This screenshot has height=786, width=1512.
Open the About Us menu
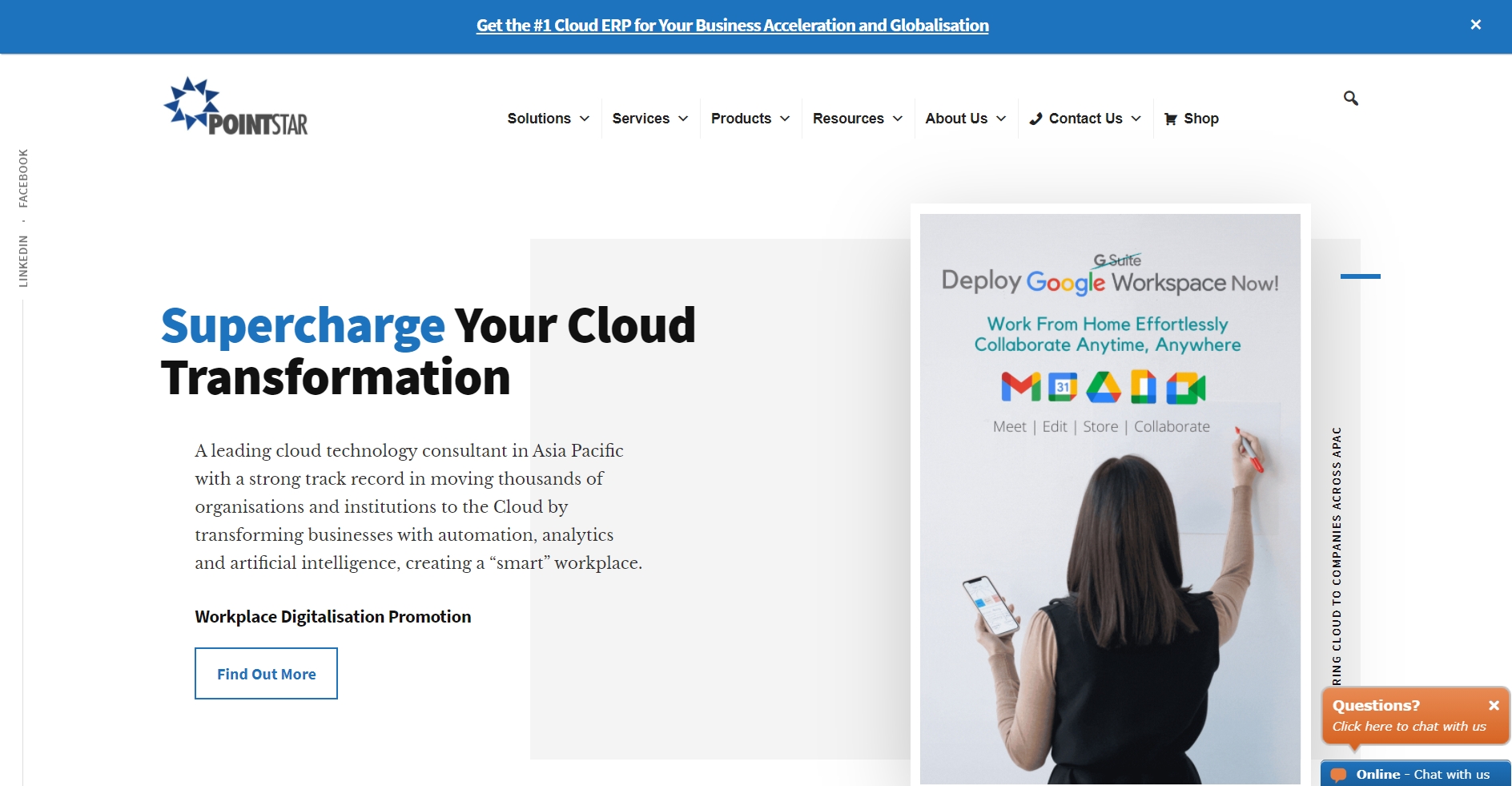(956, 119)
